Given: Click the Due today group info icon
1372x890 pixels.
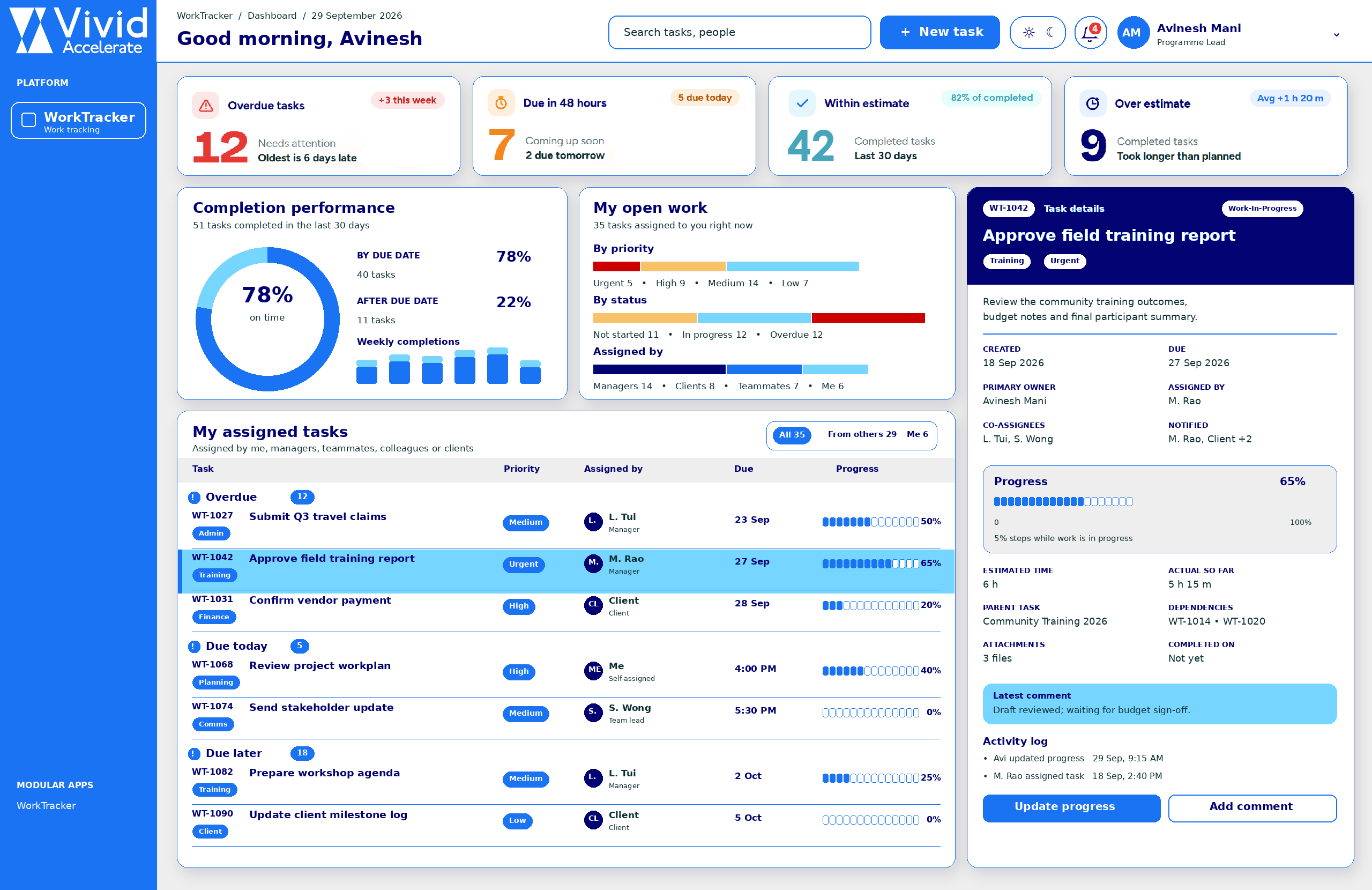Looking at the screenshot, I should (194, 647).
